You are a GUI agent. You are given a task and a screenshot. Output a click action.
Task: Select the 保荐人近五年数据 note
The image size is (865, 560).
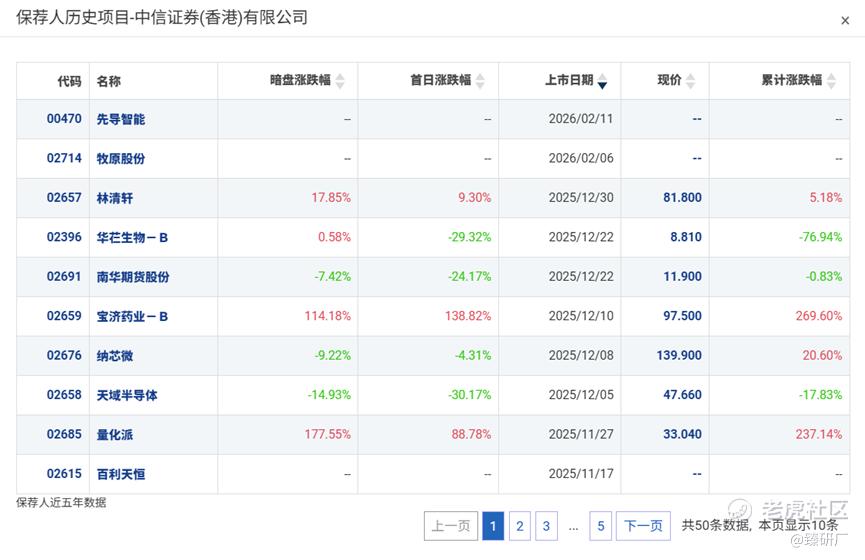[x=61, y=503]
